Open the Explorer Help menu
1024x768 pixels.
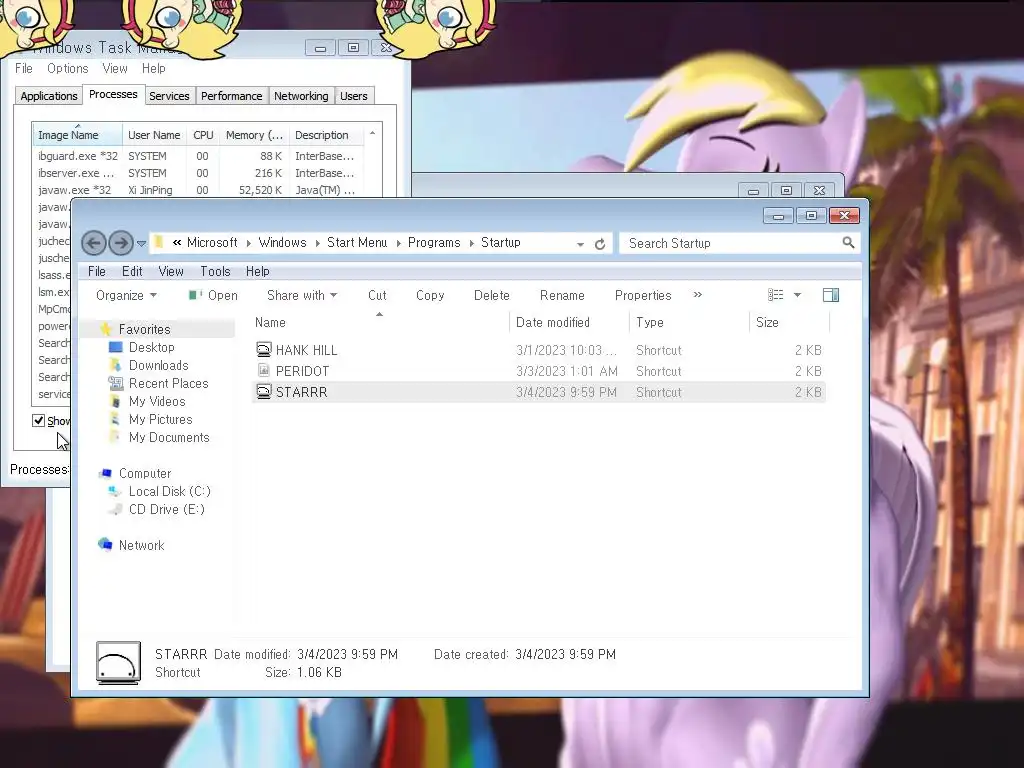[x=257, y=271]
